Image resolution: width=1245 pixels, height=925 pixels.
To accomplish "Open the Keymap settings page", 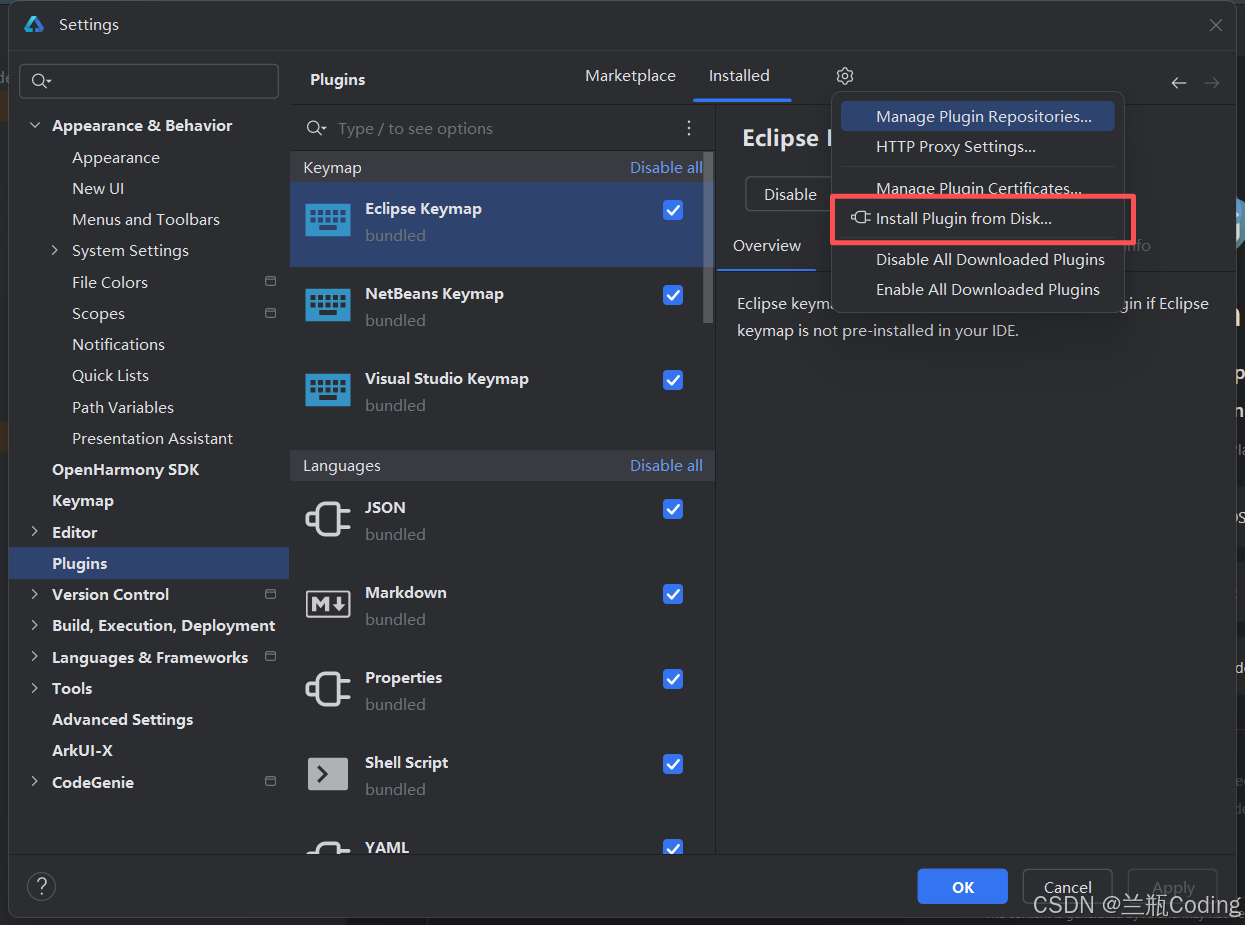I will [x=82, y=500].
